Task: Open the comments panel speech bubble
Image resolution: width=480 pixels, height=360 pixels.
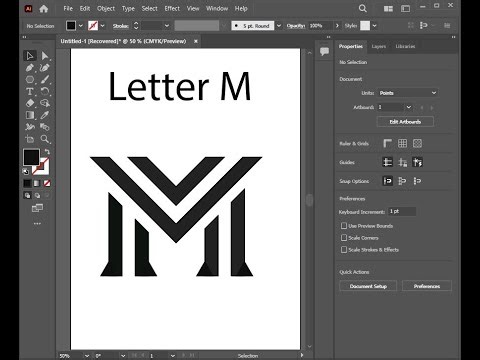Action: (324, 51)
